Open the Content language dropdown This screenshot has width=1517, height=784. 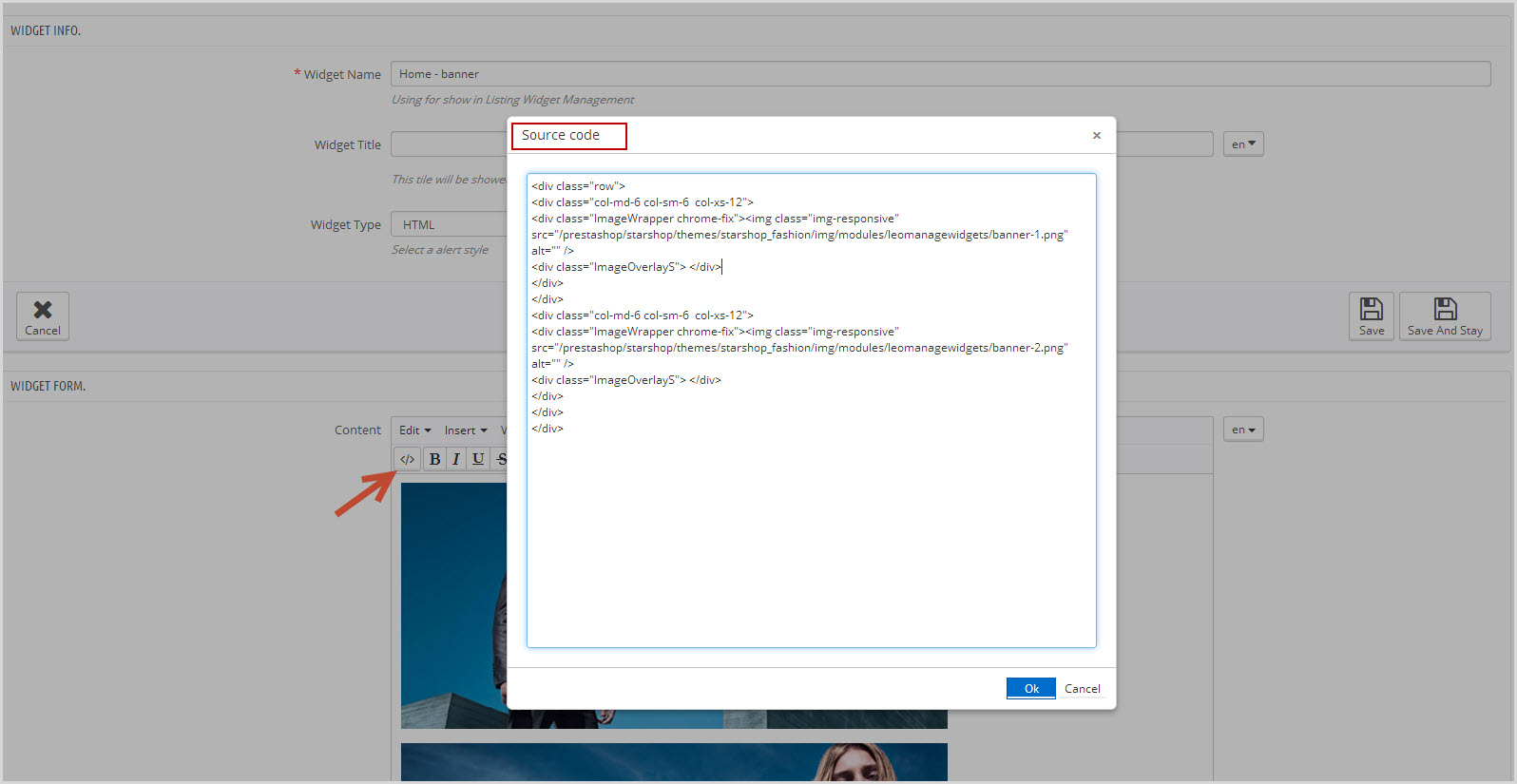pyautogui.click(x=1243, y=430)
